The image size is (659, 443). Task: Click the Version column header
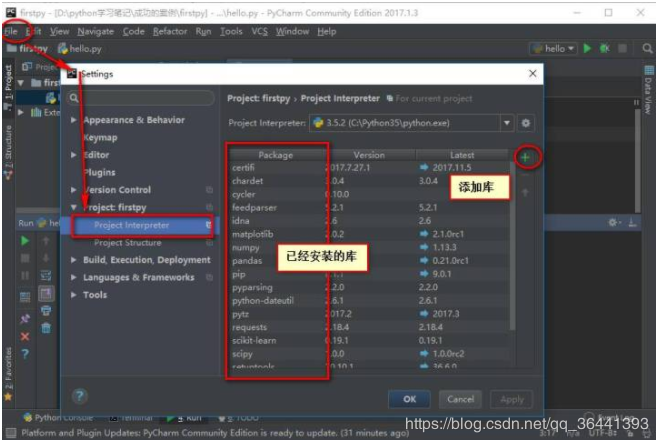click(369, 155)
